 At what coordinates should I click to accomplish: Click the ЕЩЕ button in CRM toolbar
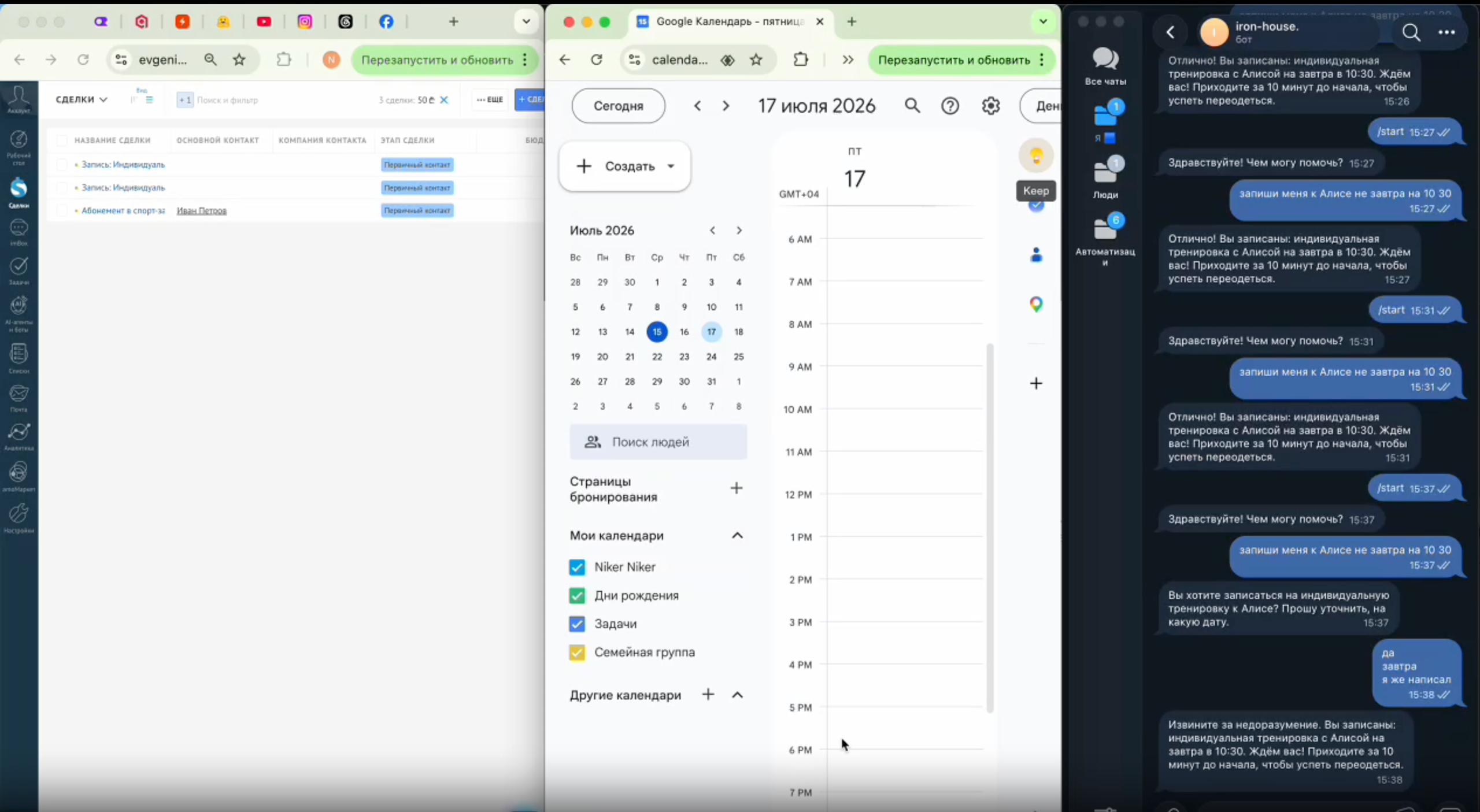click(490, 99)
